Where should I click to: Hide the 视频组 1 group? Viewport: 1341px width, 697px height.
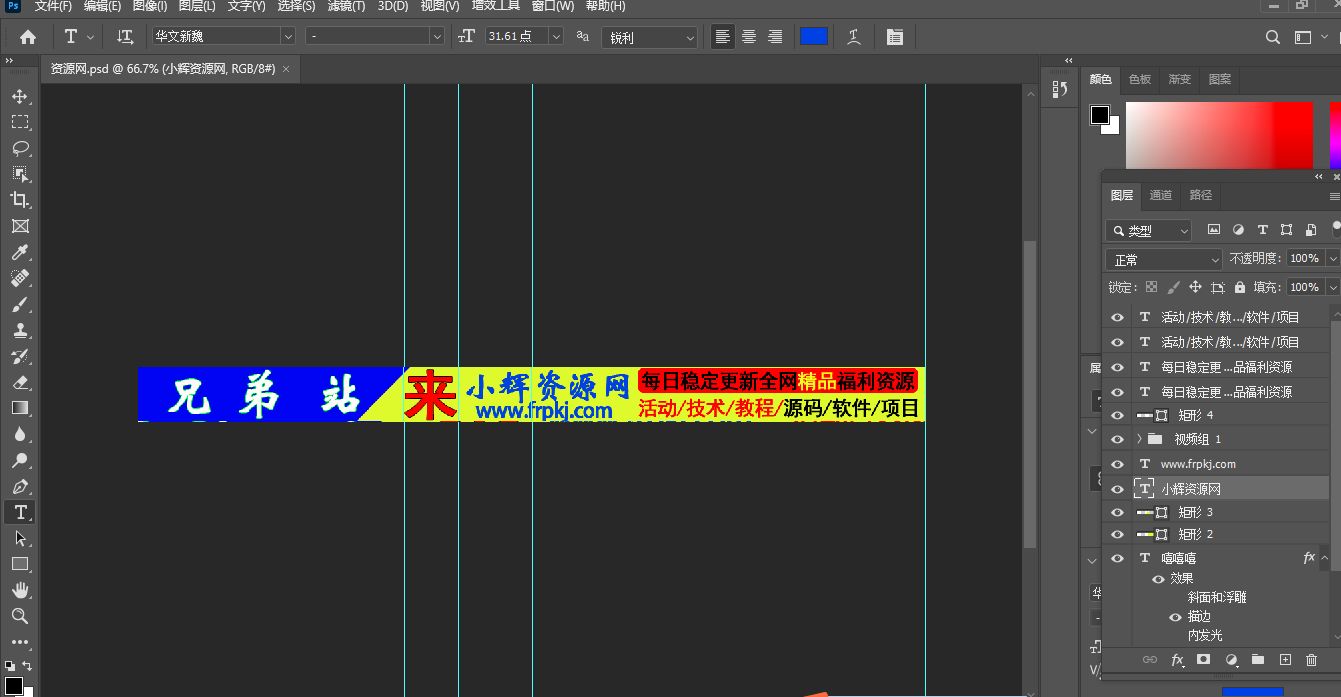point(1118,439)
